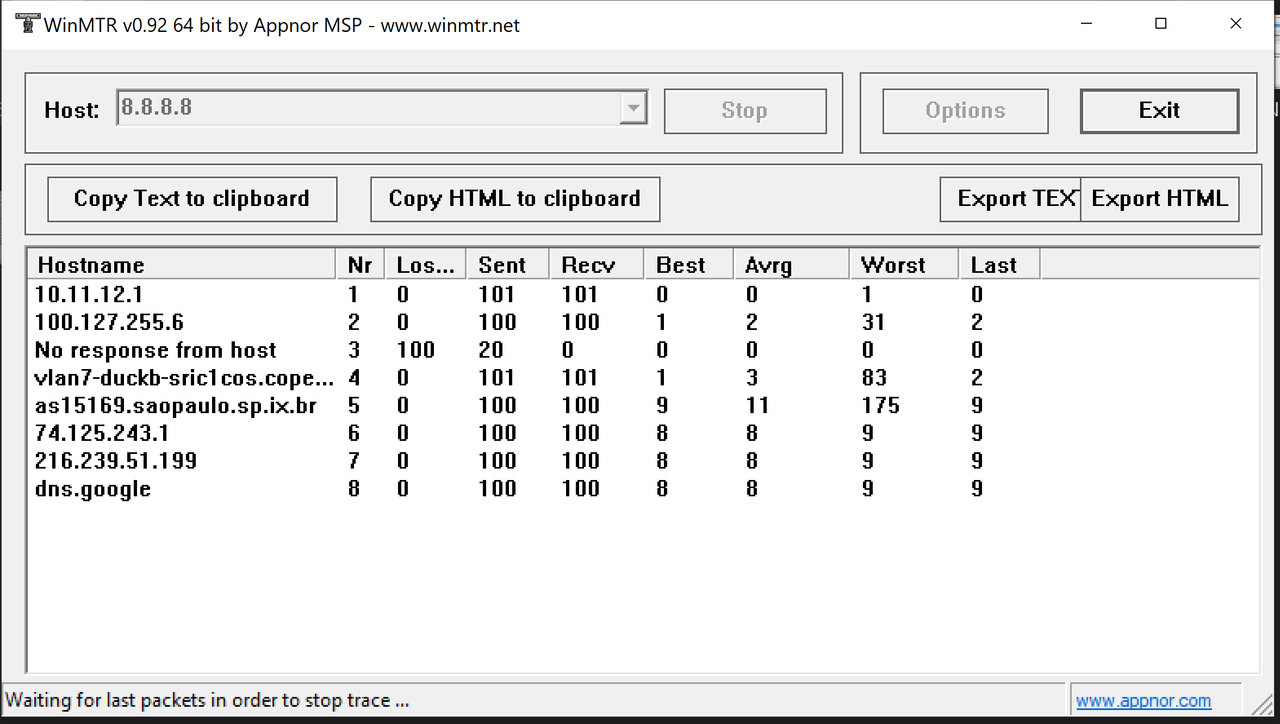Click the sent value 20 for hop 3

coord(492,350)
